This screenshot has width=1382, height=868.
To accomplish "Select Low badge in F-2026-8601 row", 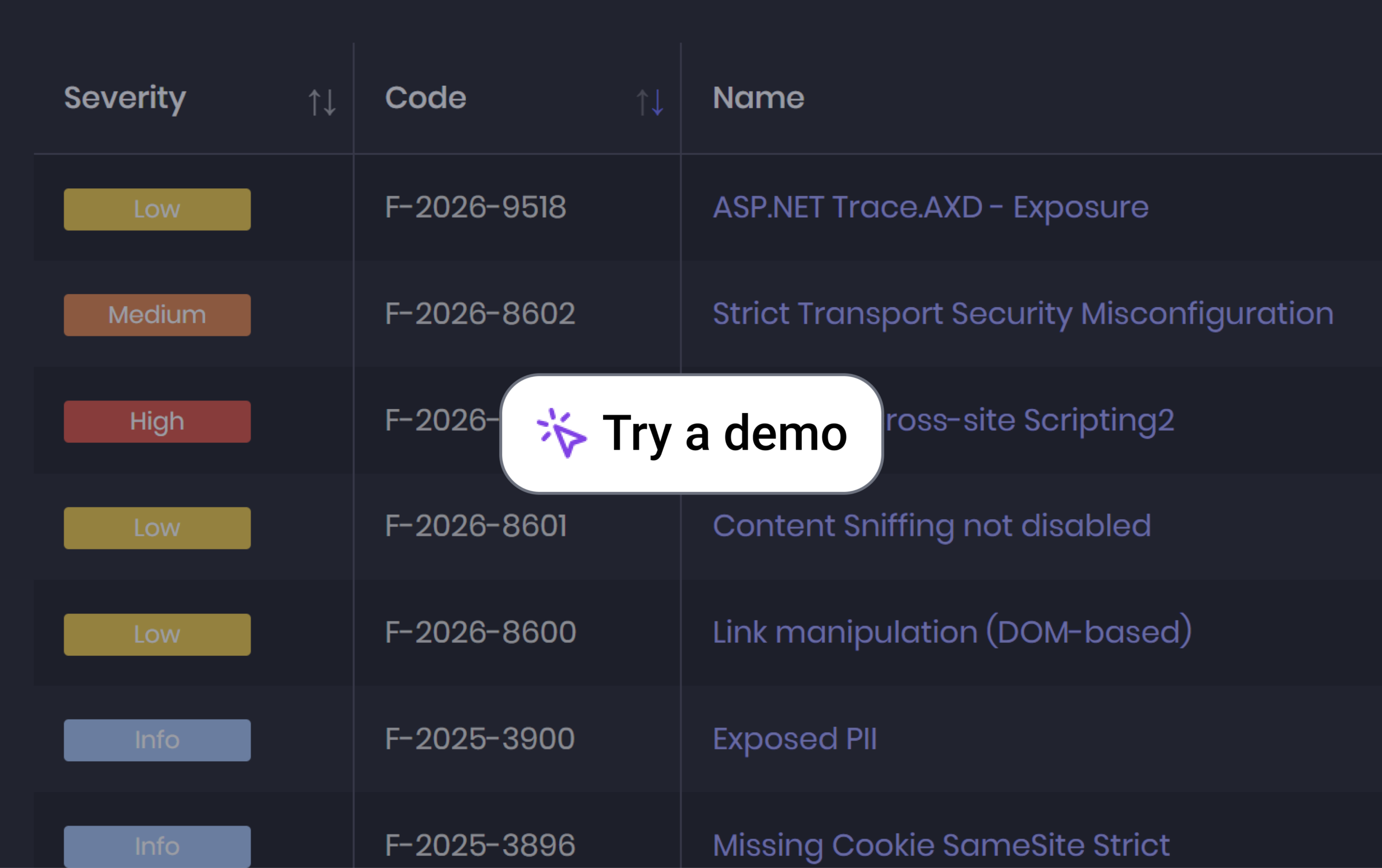I will [157, 528].
